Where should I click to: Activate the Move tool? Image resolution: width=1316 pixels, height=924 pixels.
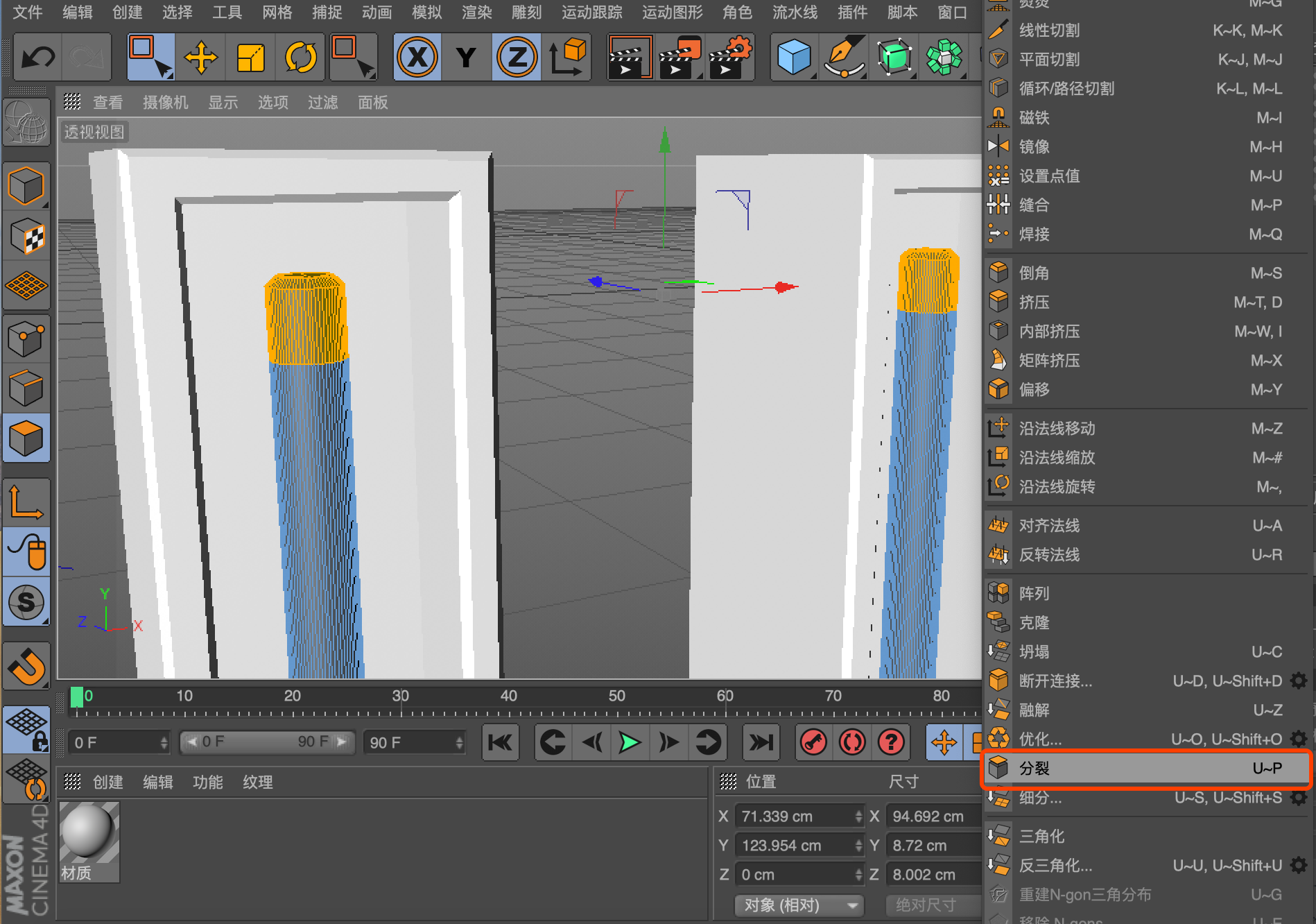click(200, 57)
